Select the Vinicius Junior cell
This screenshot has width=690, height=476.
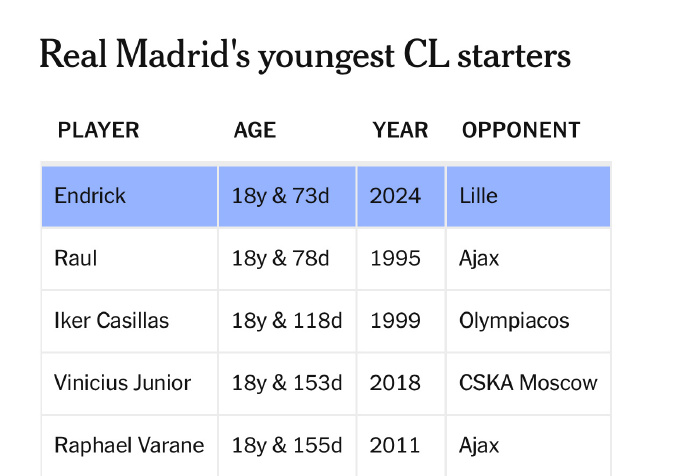tap(130, 384)
